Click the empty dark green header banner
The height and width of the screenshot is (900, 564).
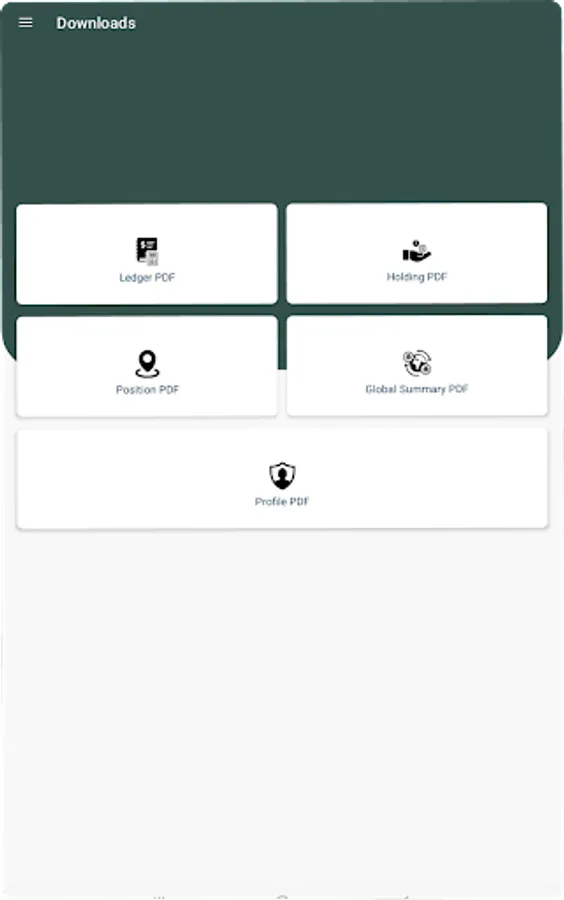tap(282, 115)
